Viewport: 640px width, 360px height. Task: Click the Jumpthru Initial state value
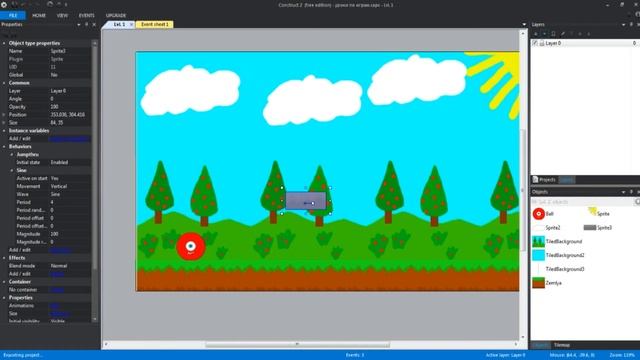pos(69,162)
